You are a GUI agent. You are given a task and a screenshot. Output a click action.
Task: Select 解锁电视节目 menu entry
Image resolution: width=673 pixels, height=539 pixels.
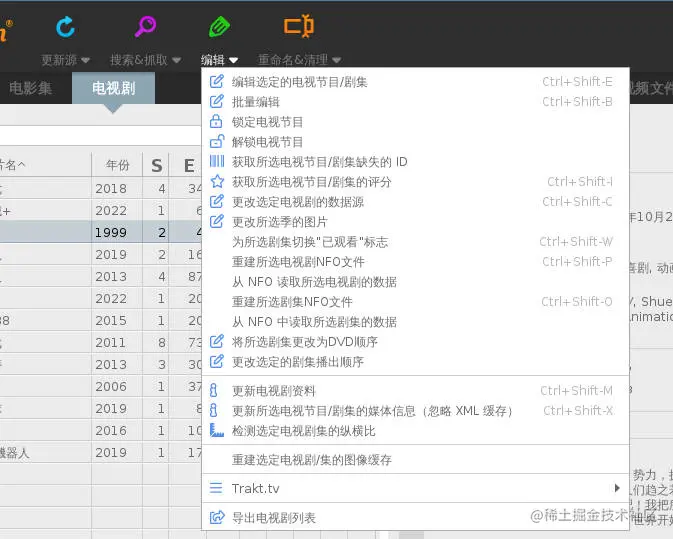(415, 142)
